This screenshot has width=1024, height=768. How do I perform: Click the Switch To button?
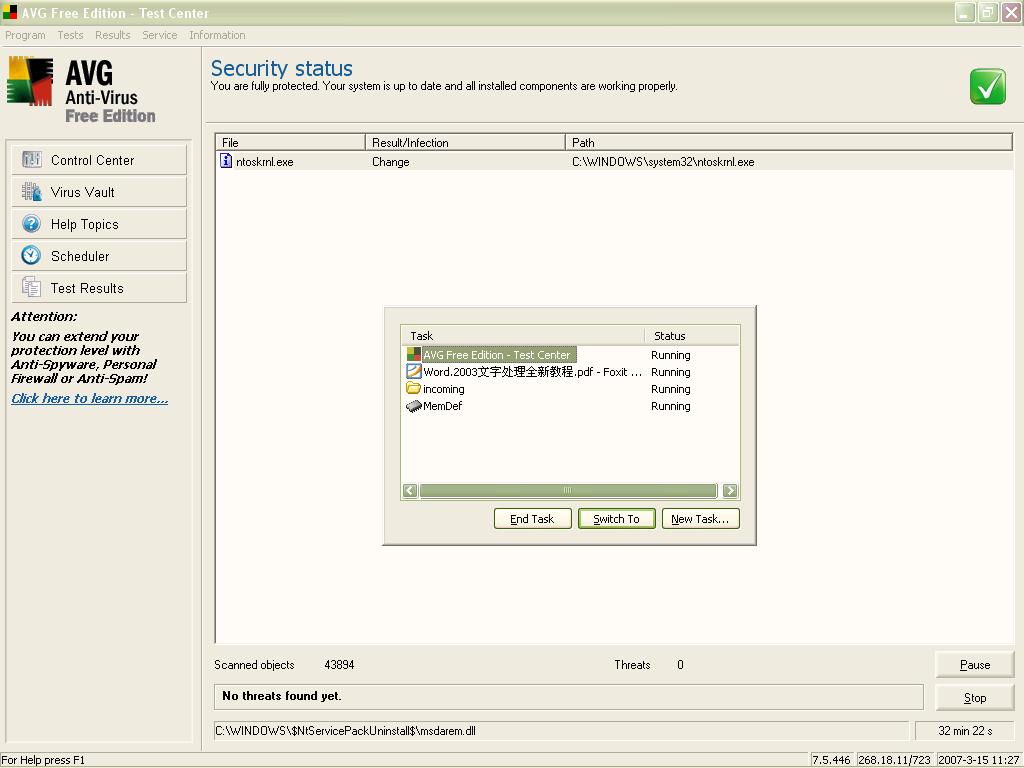[x=616, y=519]
